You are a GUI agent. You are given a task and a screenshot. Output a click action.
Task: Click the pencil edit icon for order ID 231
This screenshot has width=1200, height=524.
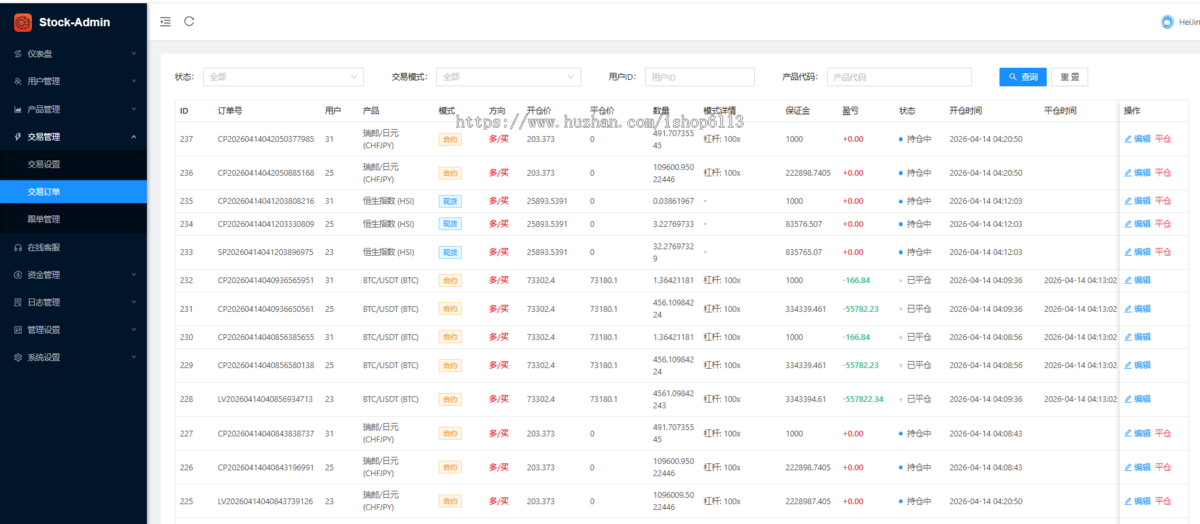tap(1128, 309)
